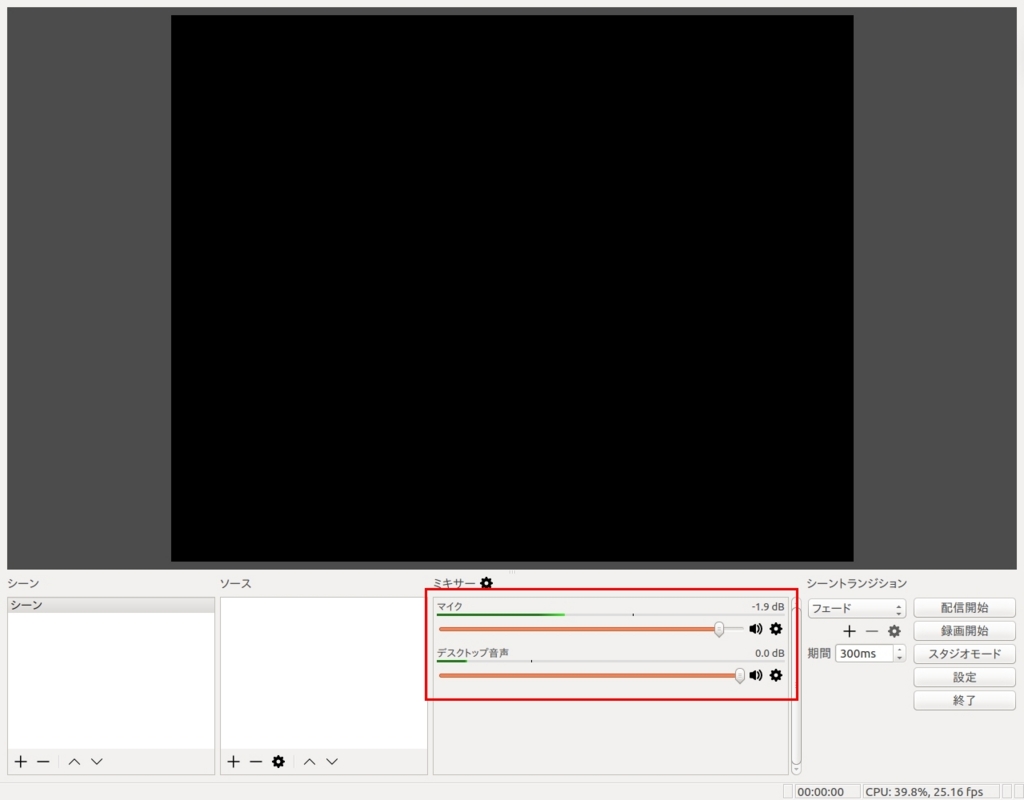Add a new source with plus icon
This screenshot has height=800, width=1024.
click(233, 761)
